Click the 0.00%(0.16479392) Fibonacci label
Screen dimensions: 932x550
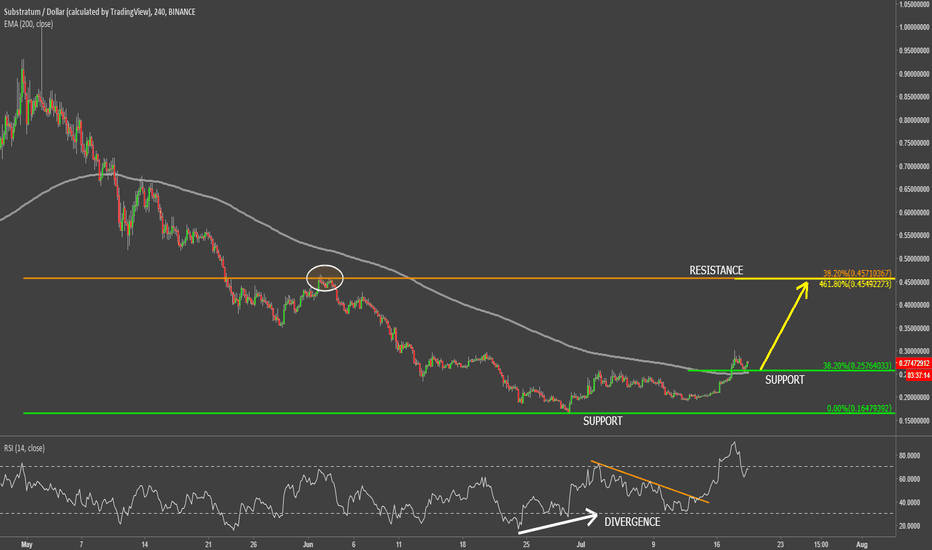pyautogui.click(x=859, y=408)
